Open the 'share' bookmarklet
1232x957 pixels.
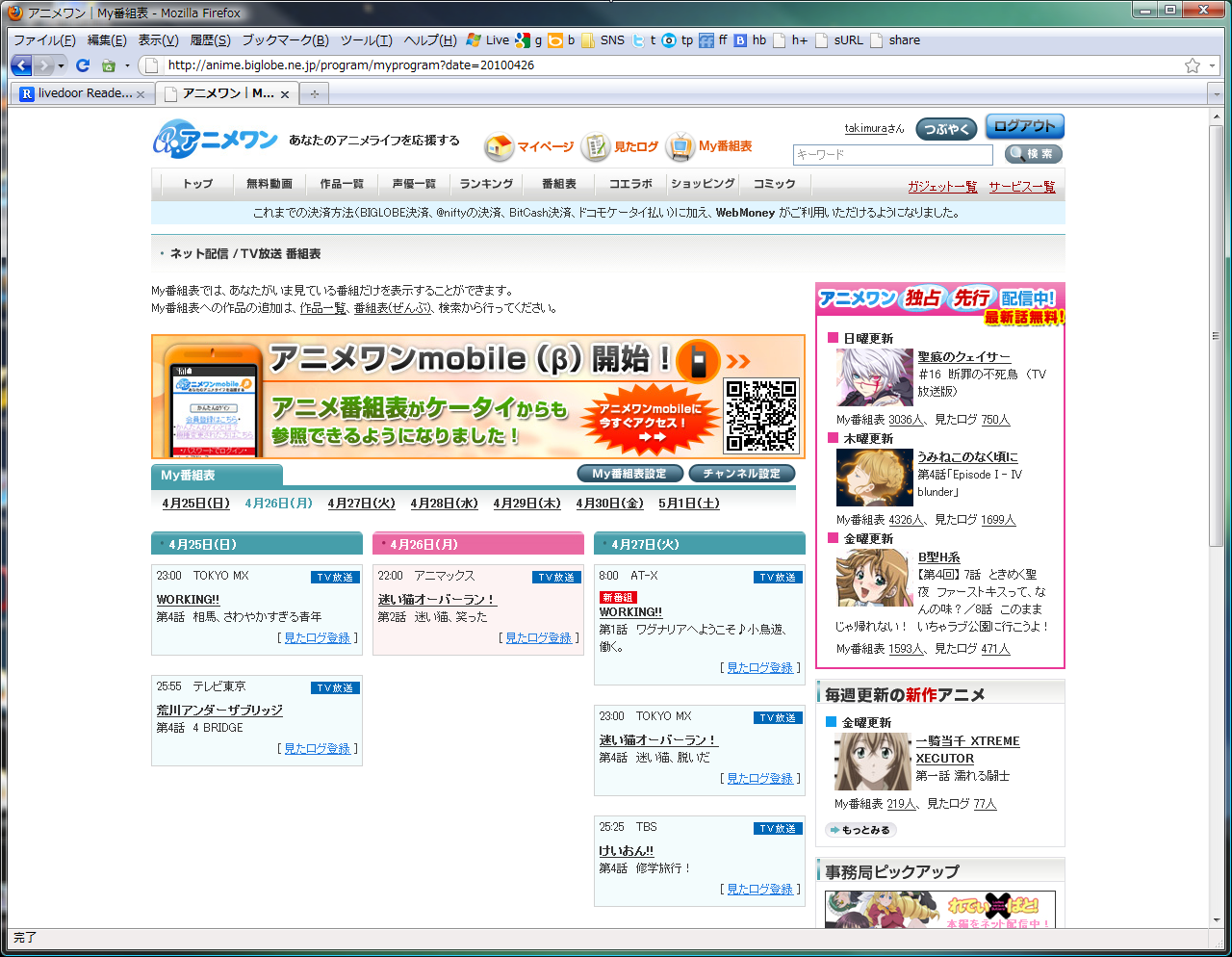pos(895,40)
